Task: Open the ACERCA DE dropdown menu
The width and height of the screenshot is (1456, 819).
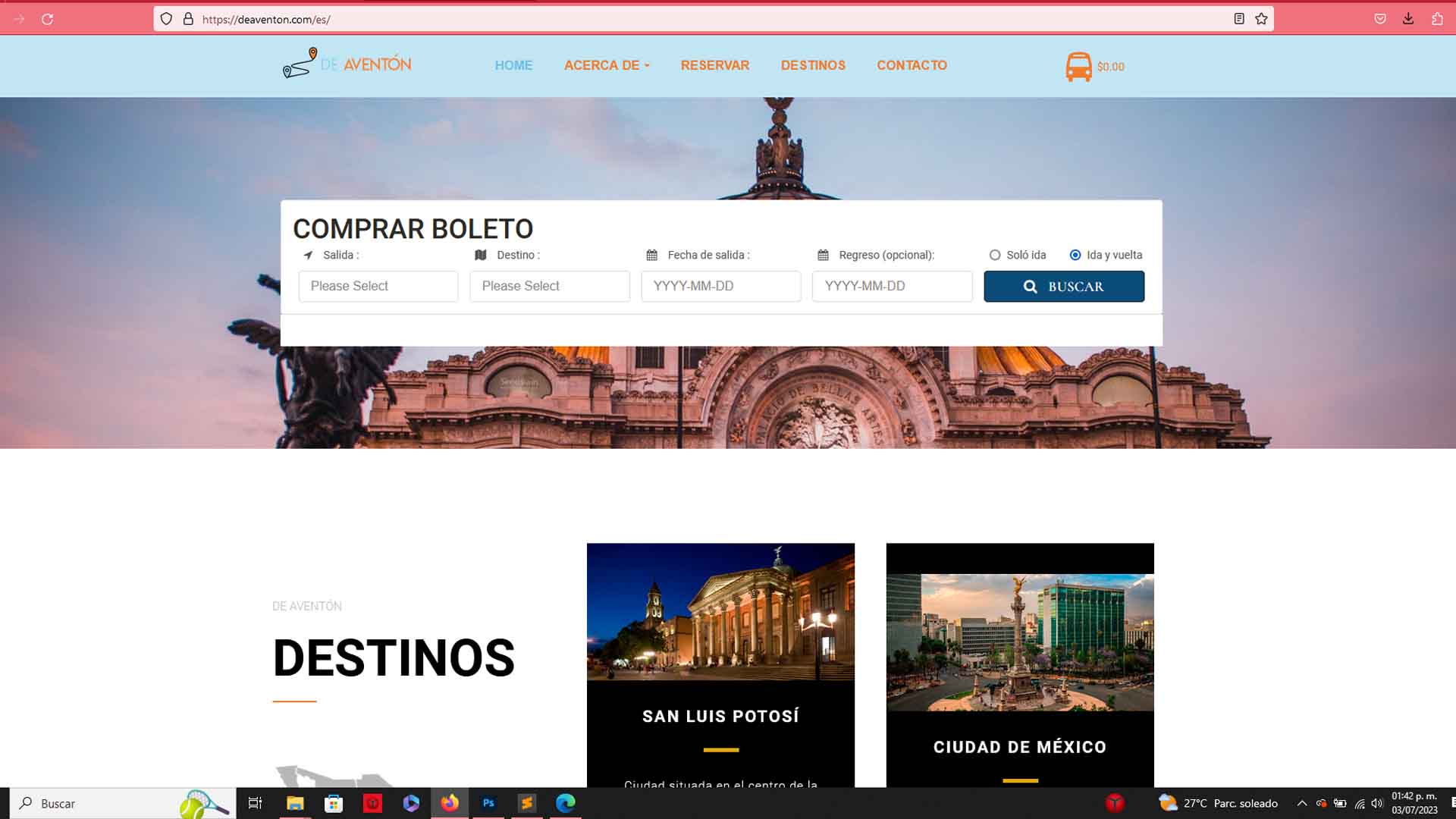Action: tap(606, 65)
